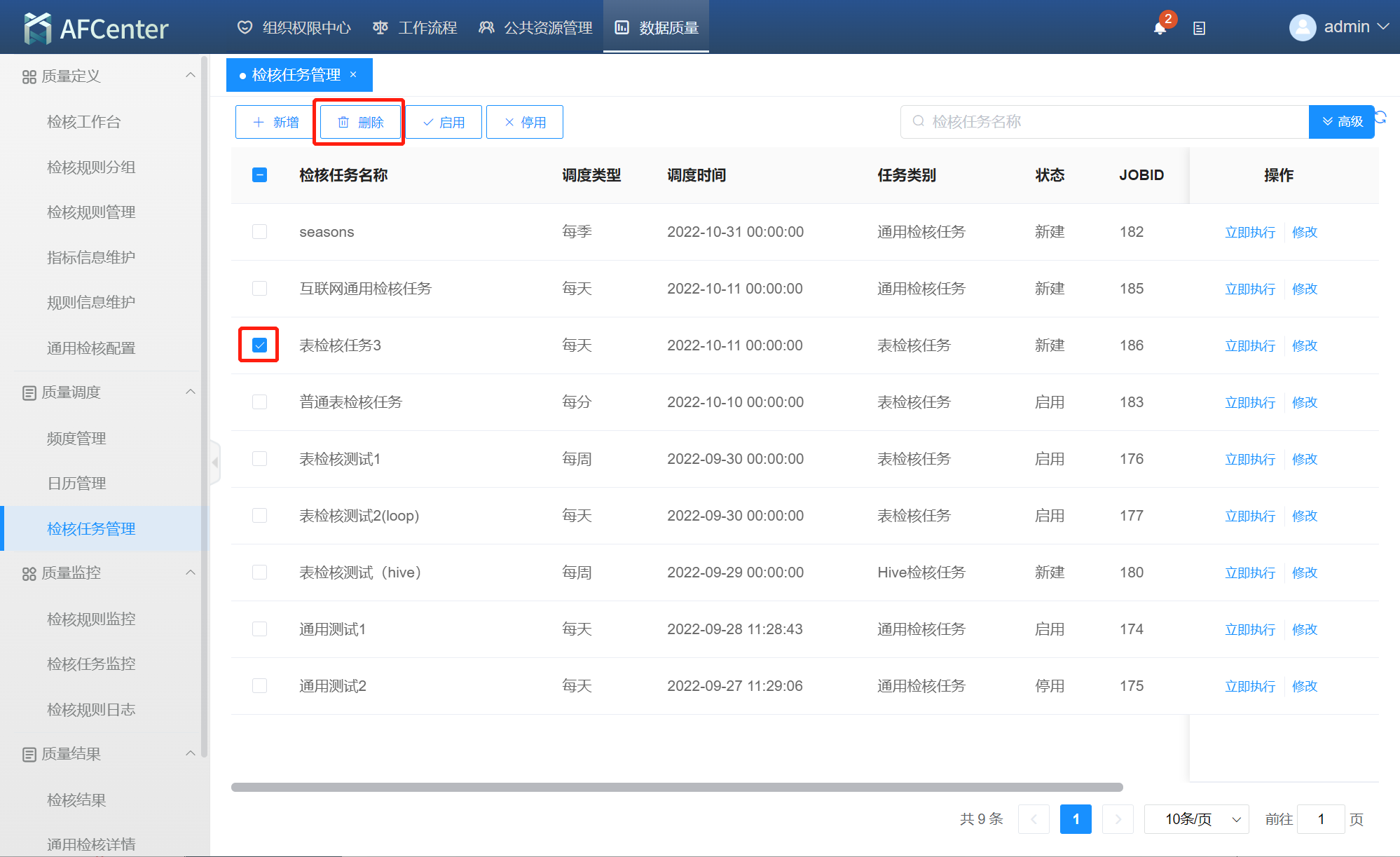
Task: Click the horizontal table scrollbar
Action: [676, 787]
